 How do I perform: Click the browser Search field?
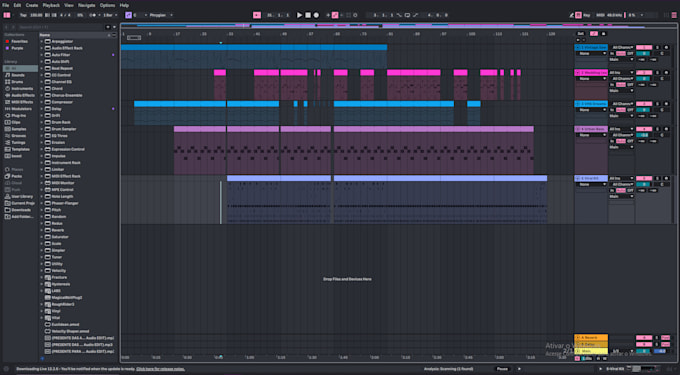pos(60,27)
